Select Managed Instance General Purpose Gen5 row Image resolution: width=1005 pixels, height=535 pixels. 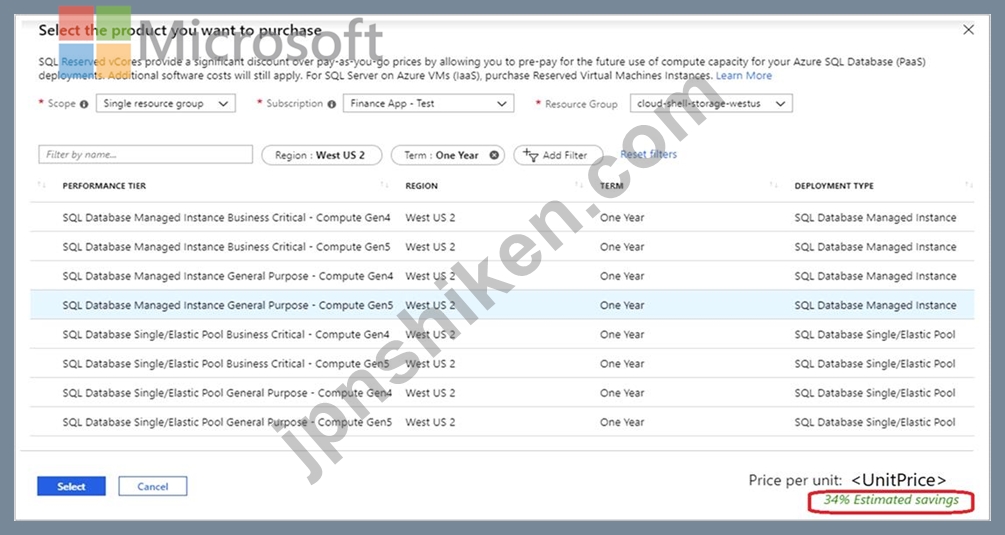502,305
